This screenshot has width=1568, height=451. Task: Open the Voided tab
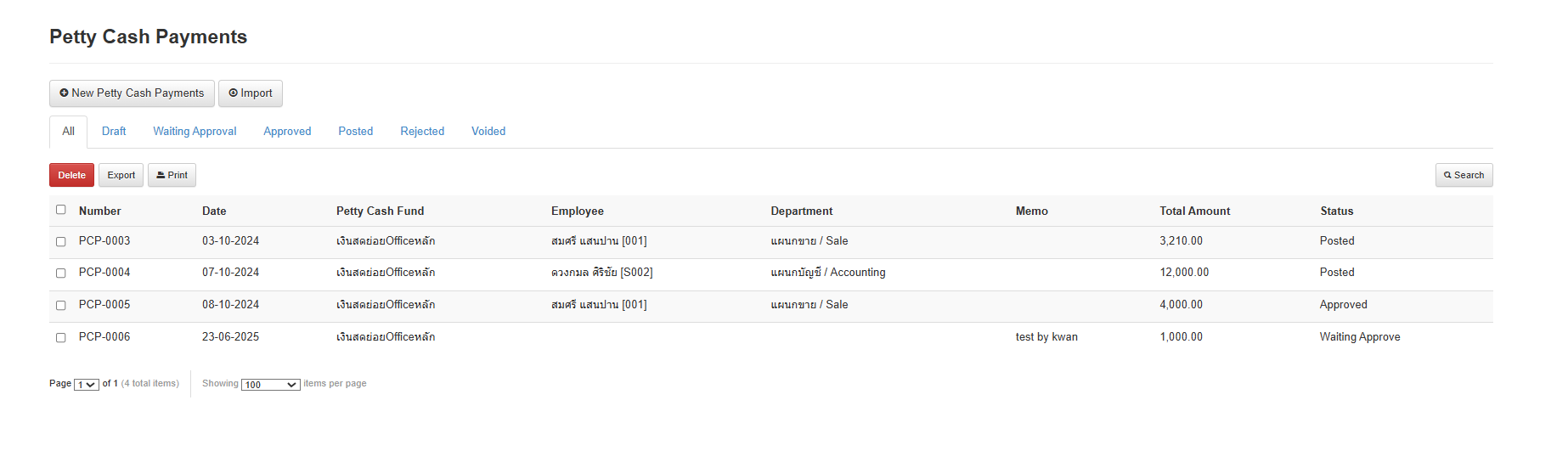(488, 132)
